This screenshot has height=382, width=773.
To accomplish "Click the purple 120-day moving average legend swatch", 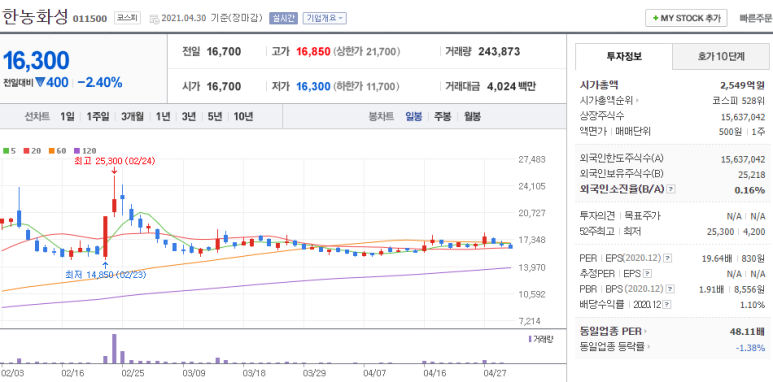I will click(x=76, y=151).
